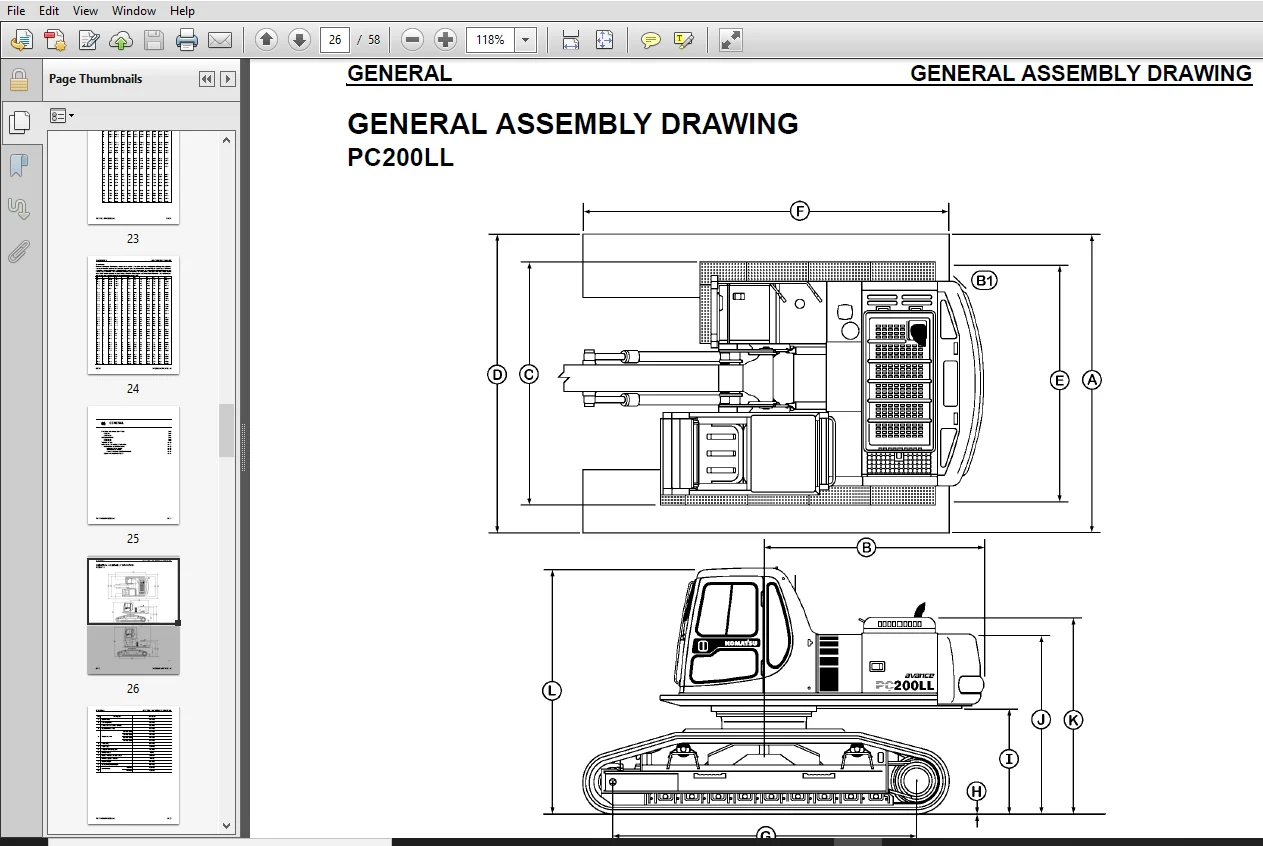Open the thumbnail options menu dropdown
1263x846 pixels.
[62, 116]
